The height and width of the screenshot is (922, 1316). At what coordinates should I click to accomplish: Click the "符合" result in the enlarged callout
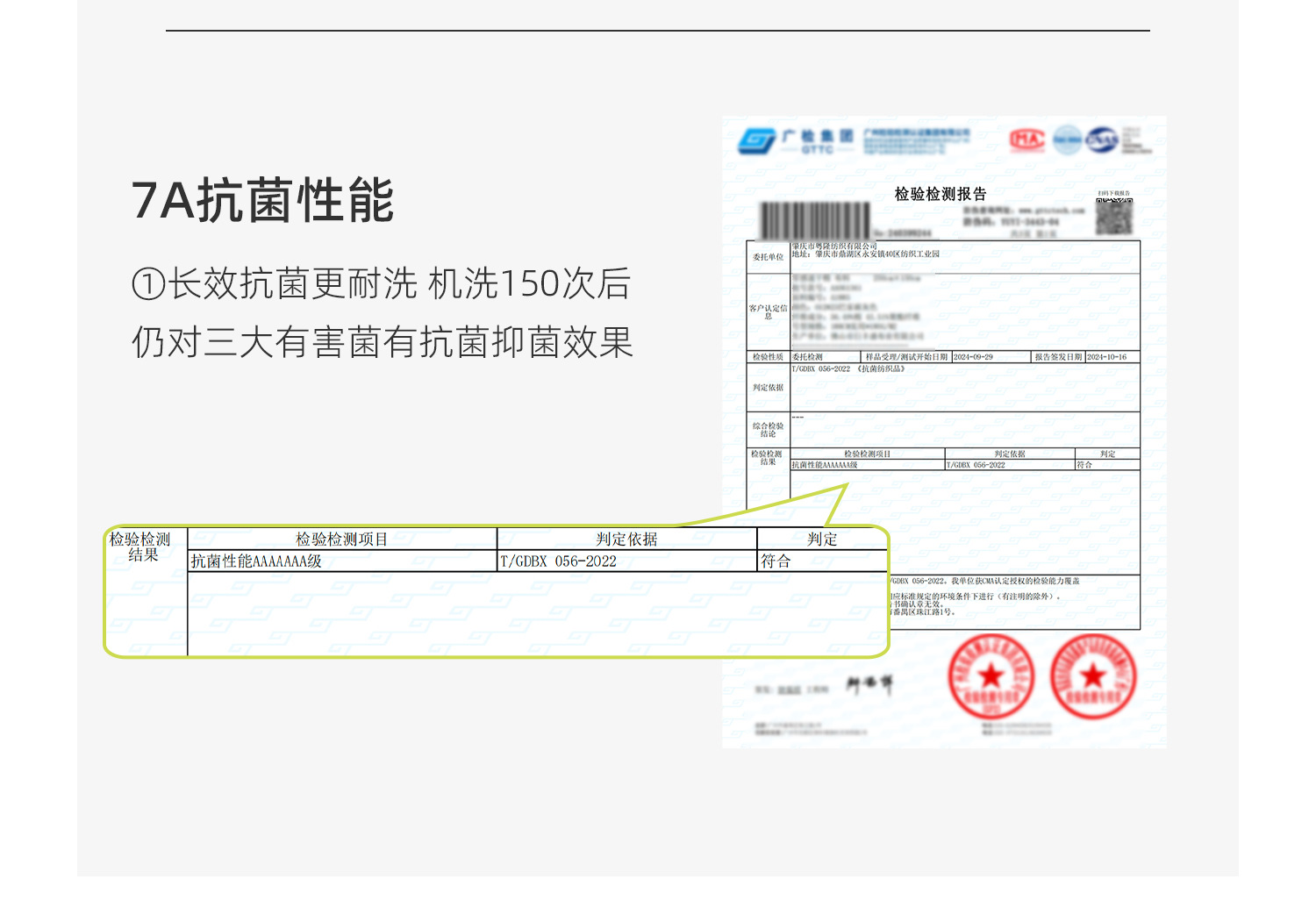point(776,561)
